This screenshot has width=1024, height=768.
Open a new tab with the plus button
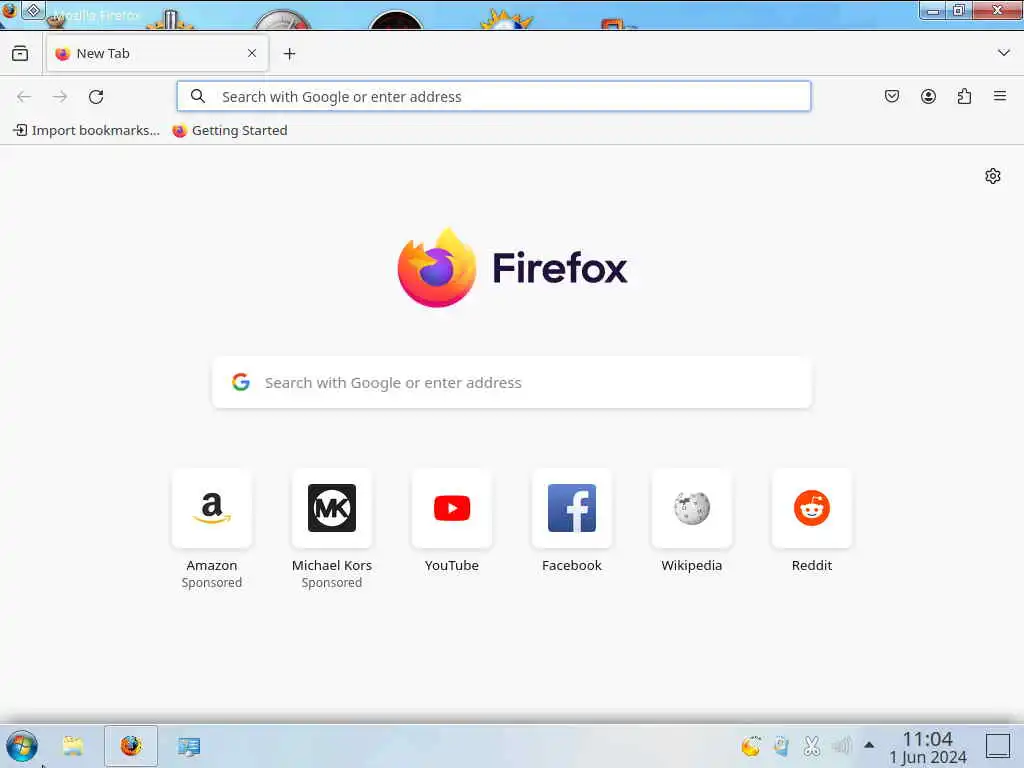[289, 54]
